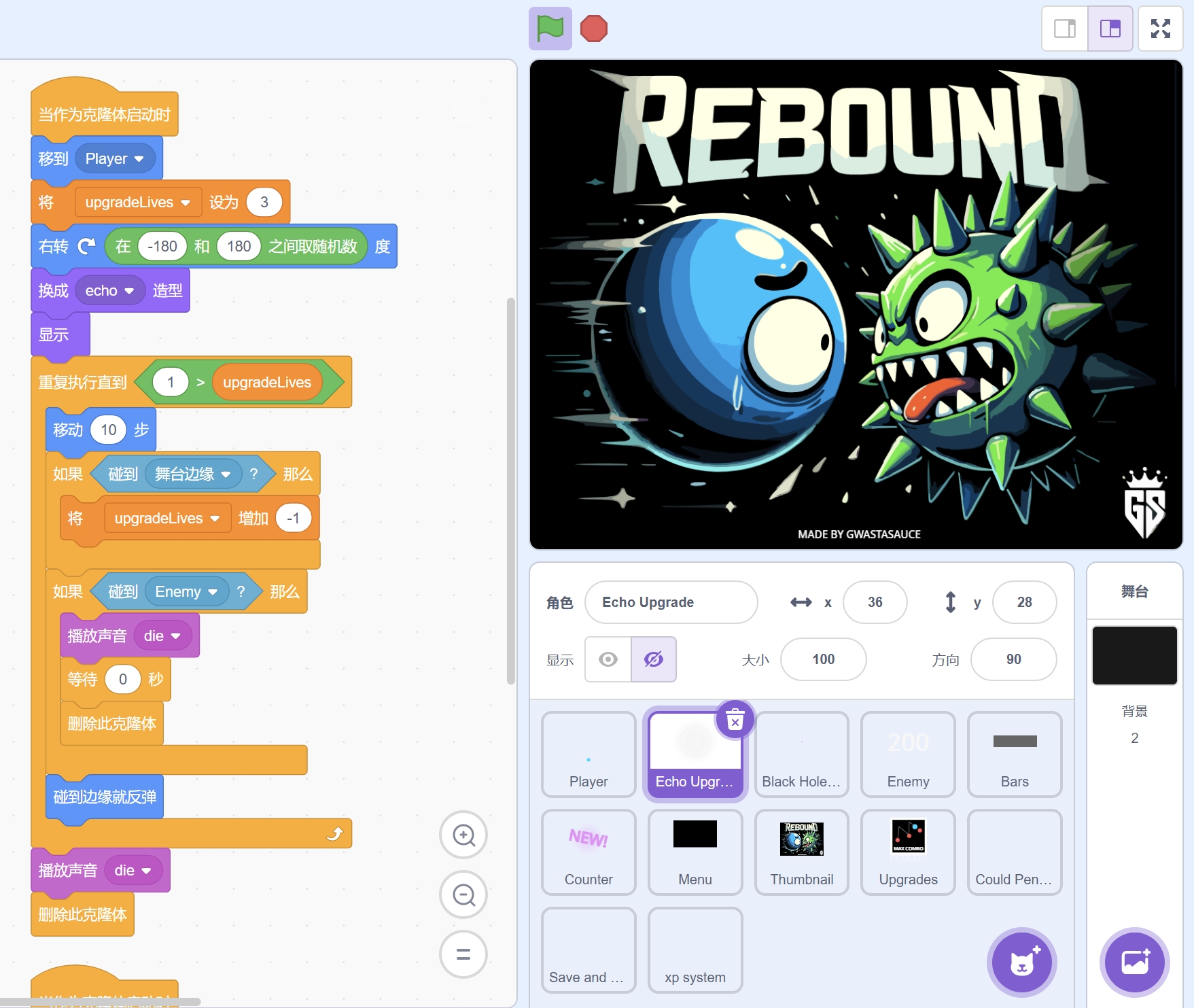The width and height of the screenshot is (1194, 1008).
Task: Edit the -180 random range value
Action: point(162,246)
